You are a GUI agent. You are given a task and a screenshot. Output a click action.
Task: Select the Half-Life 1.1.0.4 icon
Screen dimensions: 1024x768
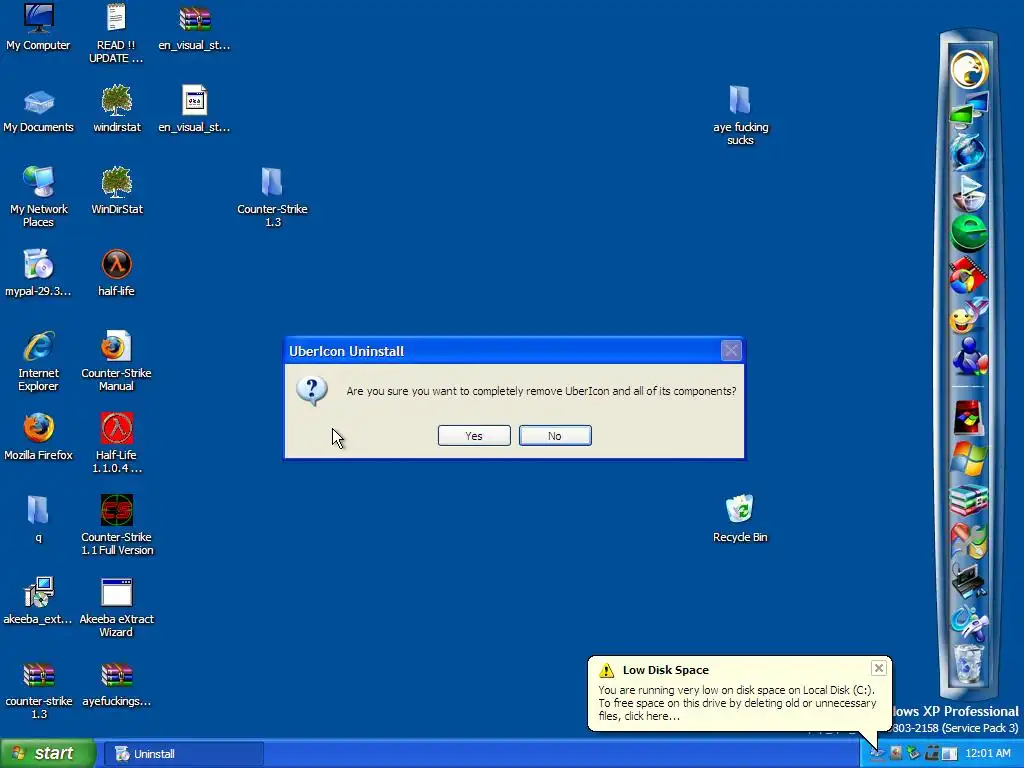point(116,443)
